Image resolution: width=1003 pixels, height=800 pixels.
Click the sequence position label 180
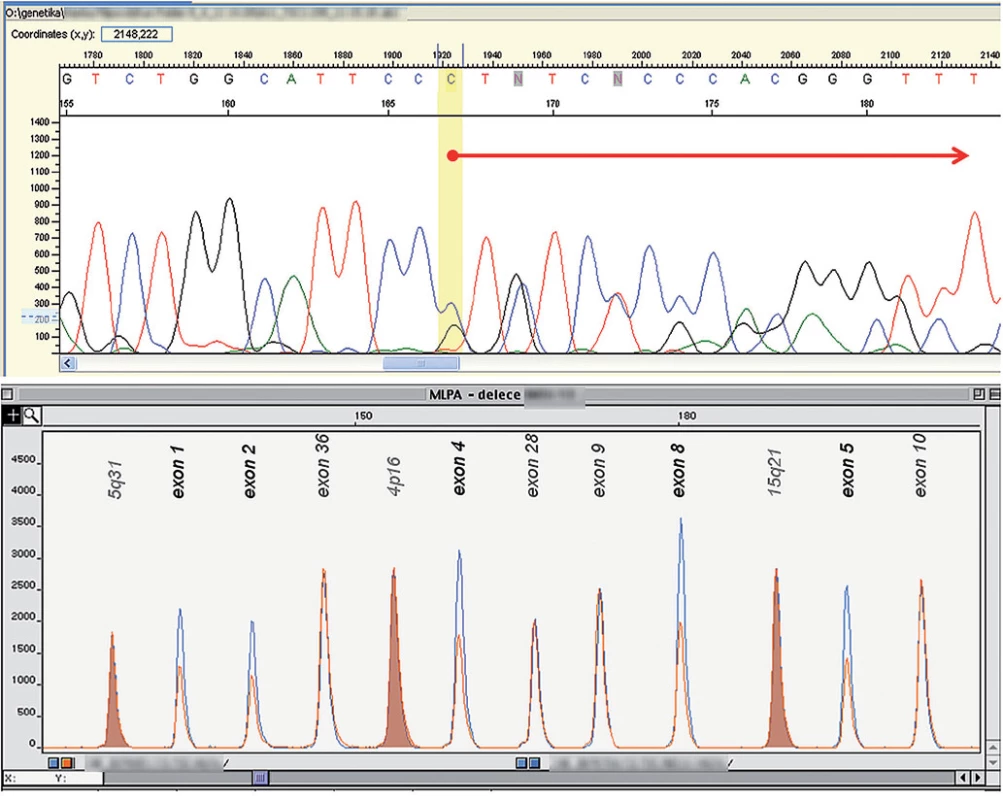867,104
